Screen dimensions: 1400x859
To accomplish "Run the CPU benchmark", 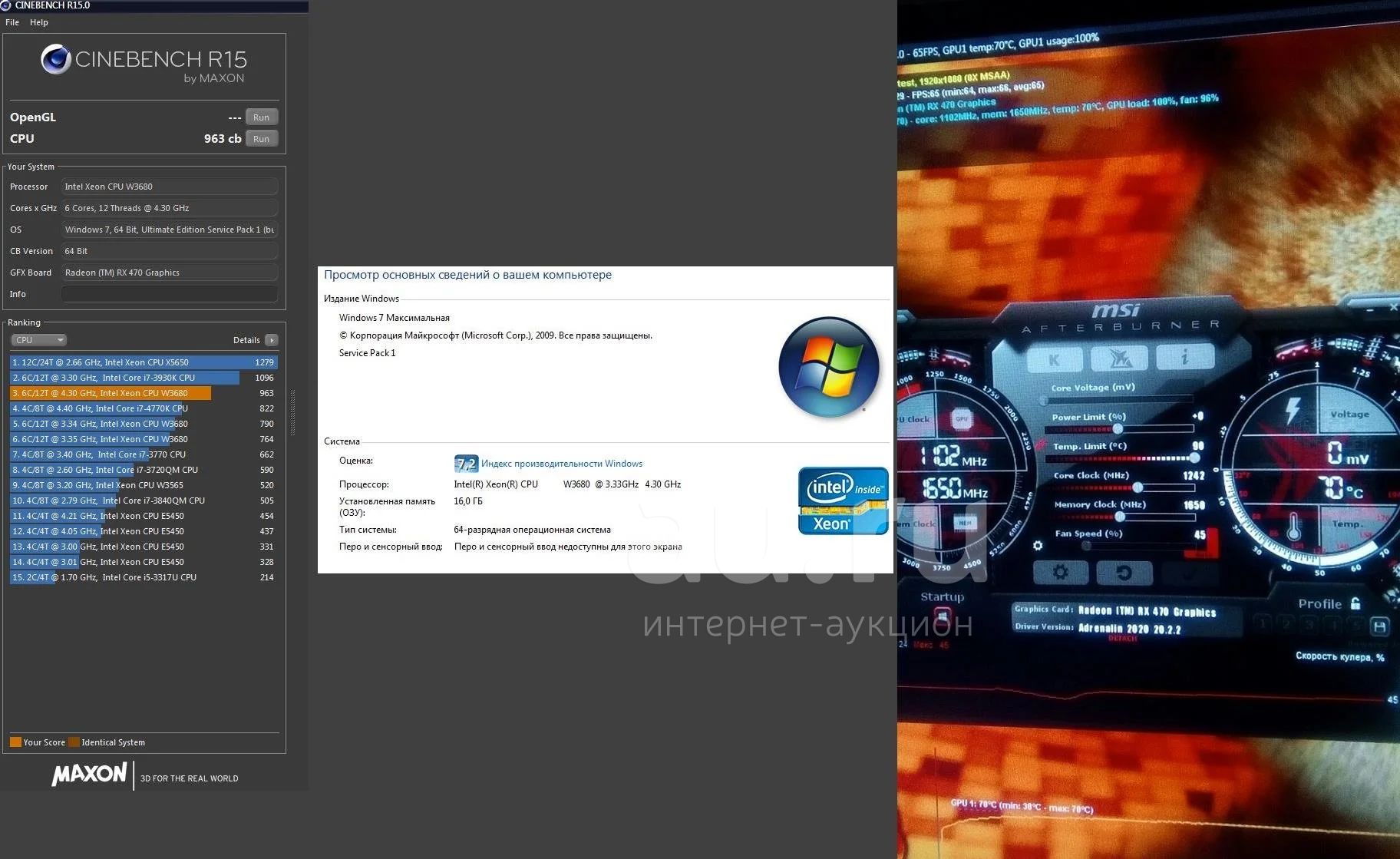I will pos(262,139).
